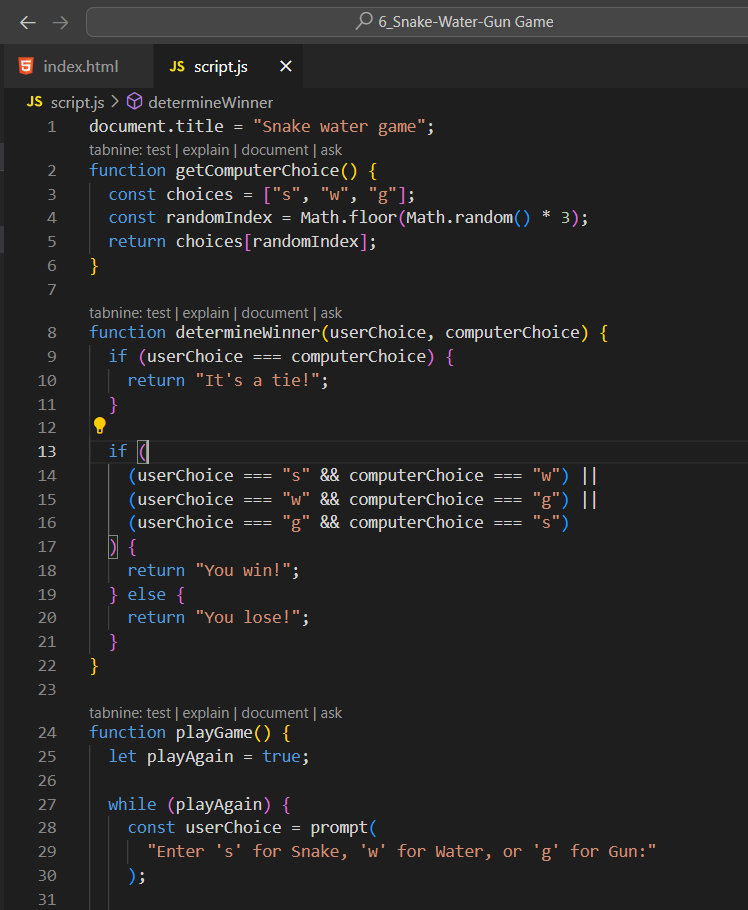
Task: Click determineWinner function name on line 8
Action: pos(248,333)
